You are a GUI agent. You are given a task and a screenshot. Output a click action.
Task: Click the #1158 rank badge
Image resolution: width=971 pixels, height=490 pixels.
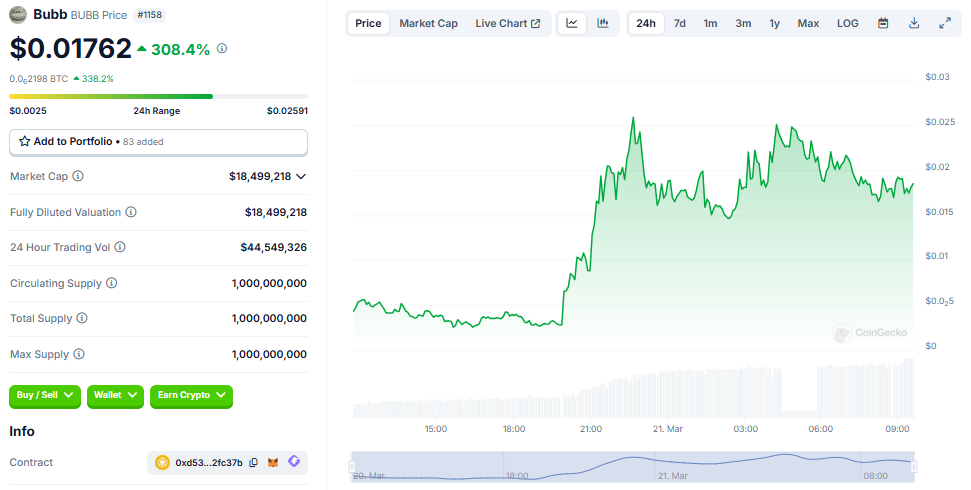[149, 15]
